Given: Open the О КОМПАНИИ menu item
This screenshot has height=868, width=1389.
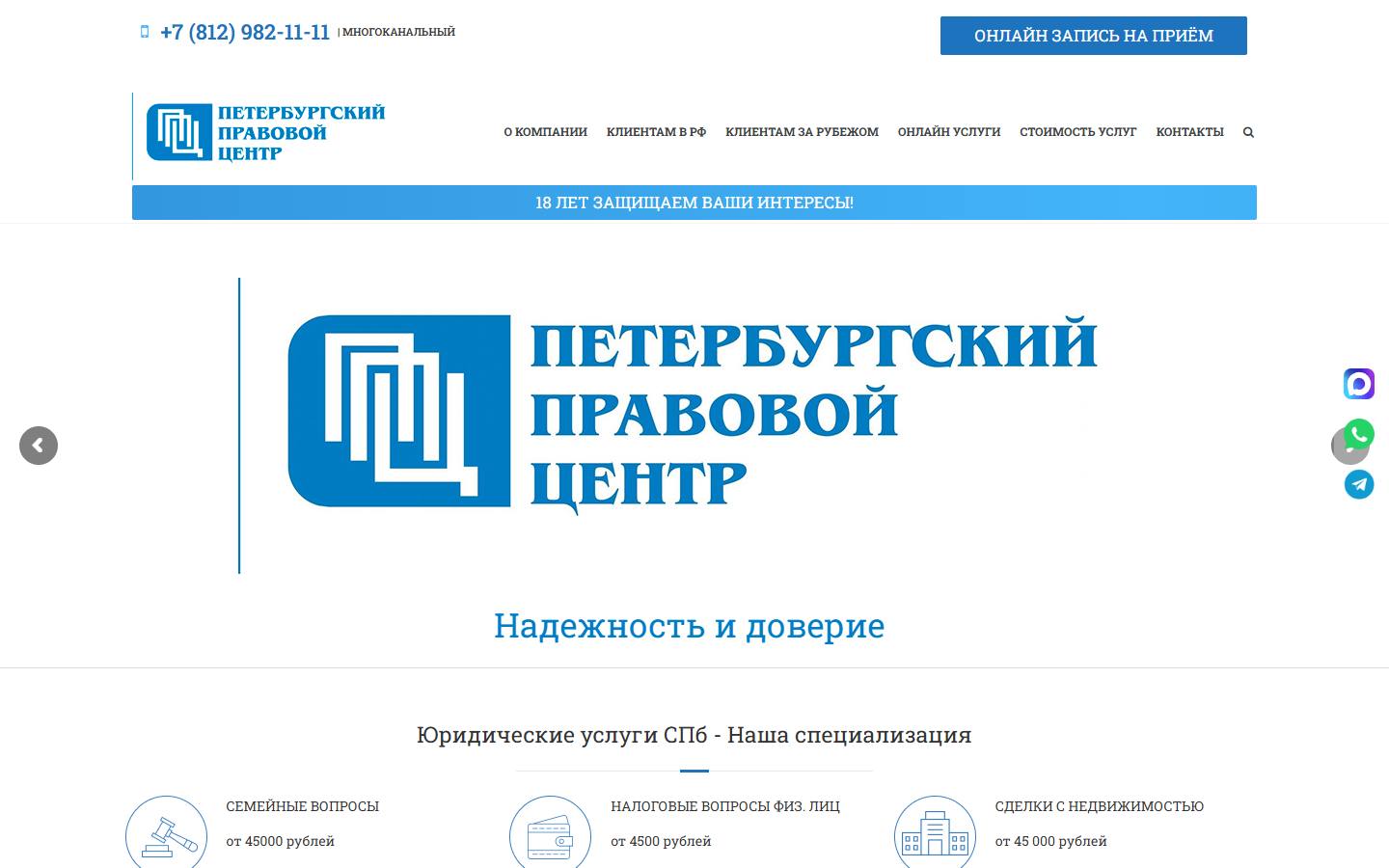Looking at the screenshot, I should tap(545, 132).
